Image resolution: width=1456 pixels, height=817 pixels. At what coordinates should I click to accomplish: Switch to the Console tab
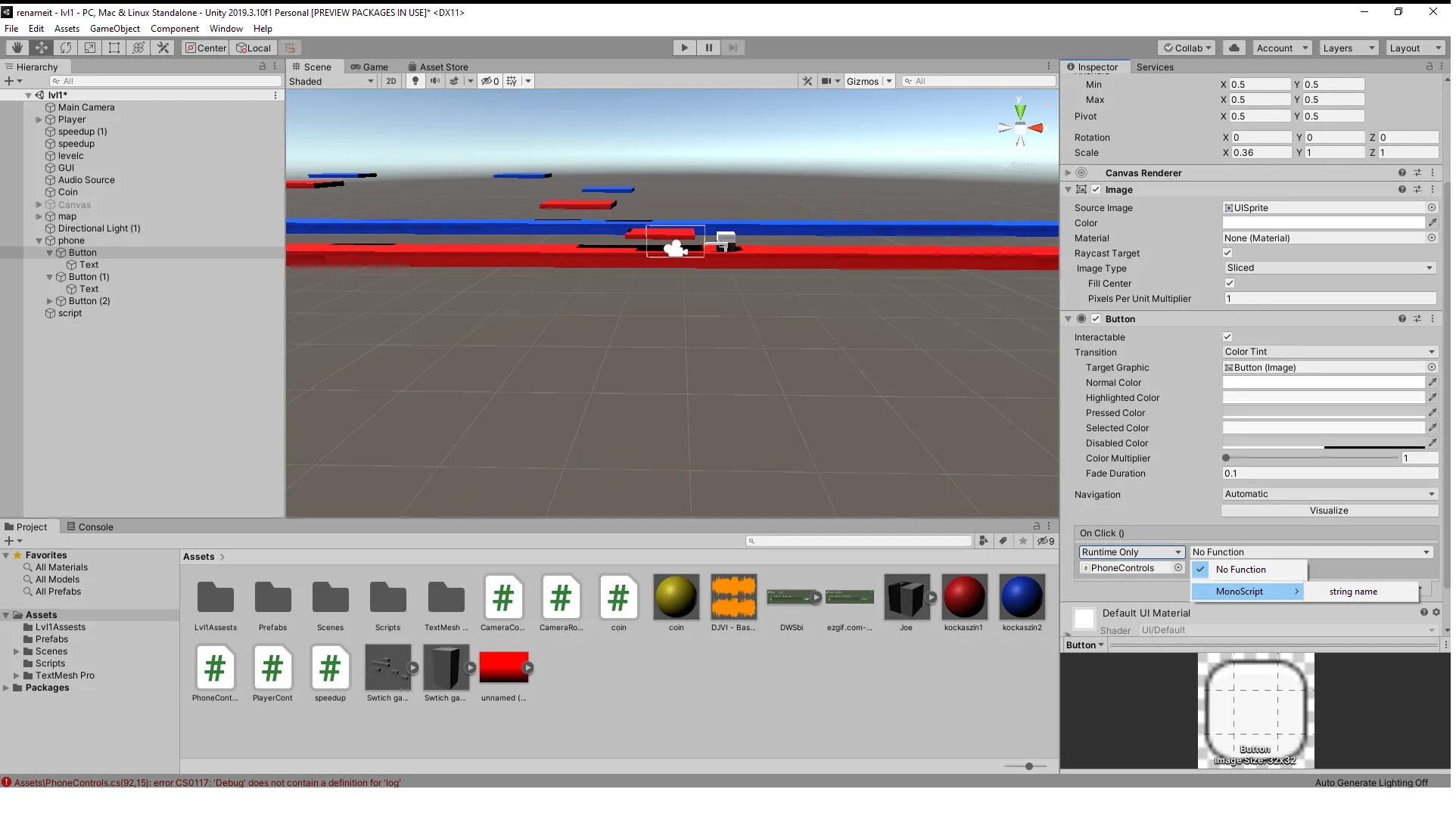[90, 527]
